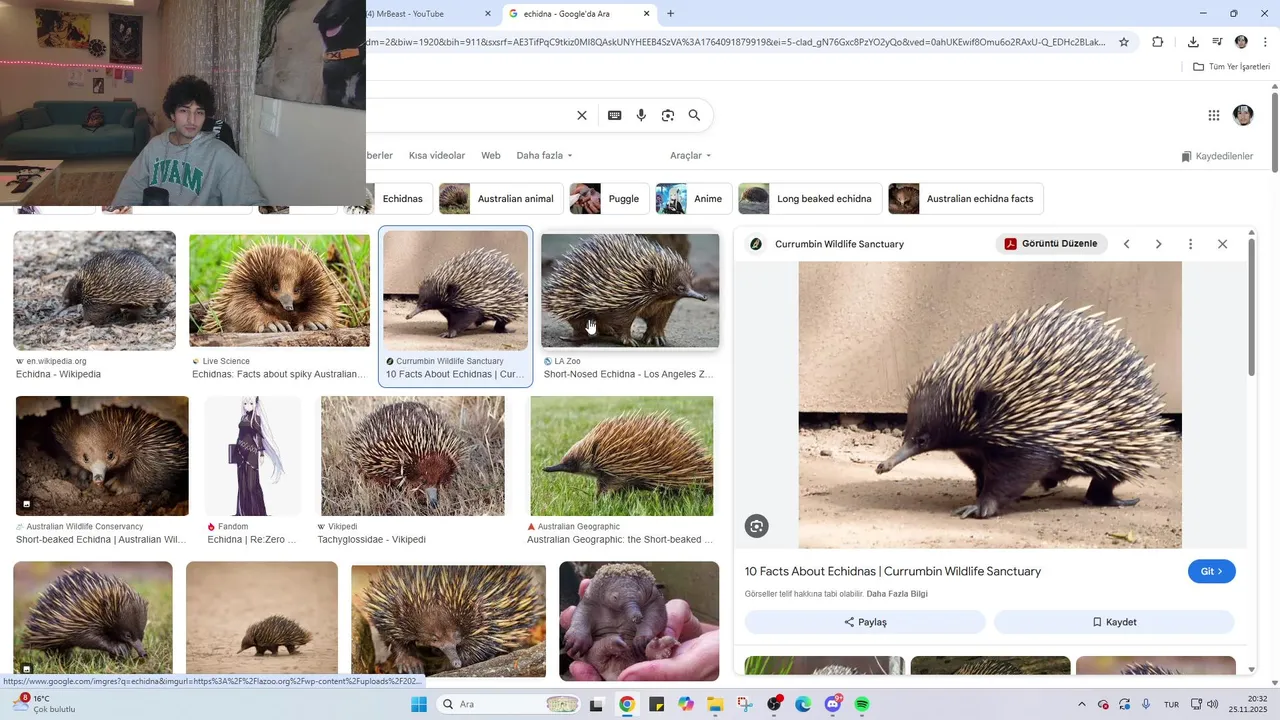Open the media controls icon in Chrome toolbar
This screenshot has height=720, width=1280.
1217,42
